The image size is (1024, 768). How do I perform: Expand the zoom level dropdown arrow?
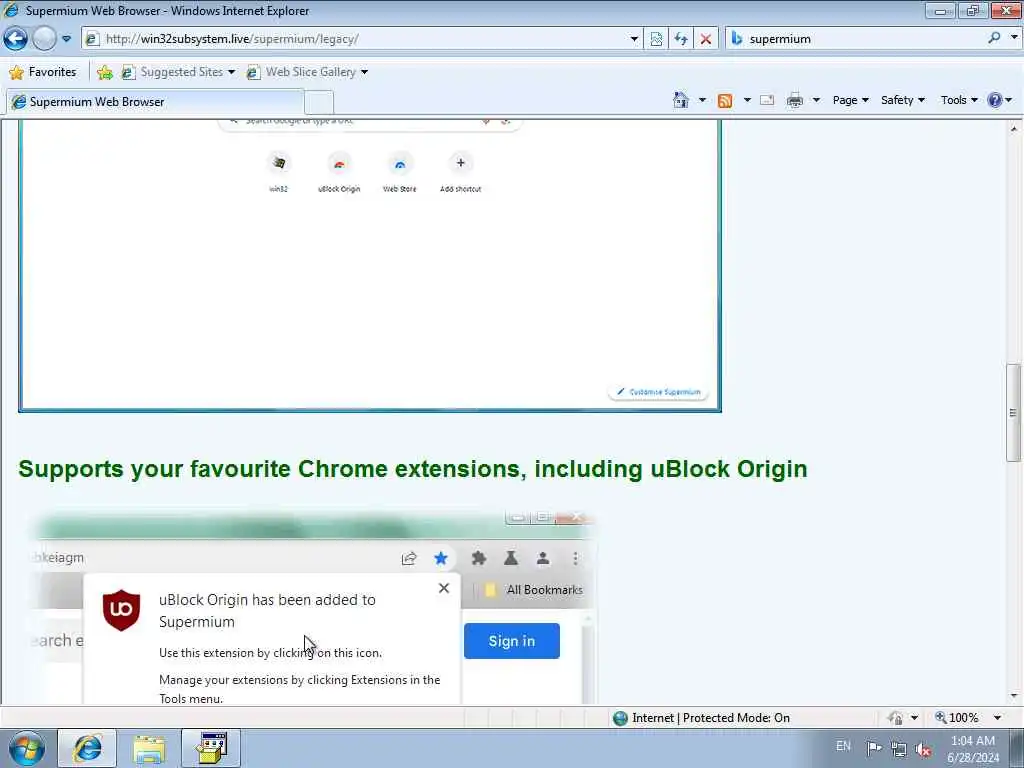tap(997, 718)
